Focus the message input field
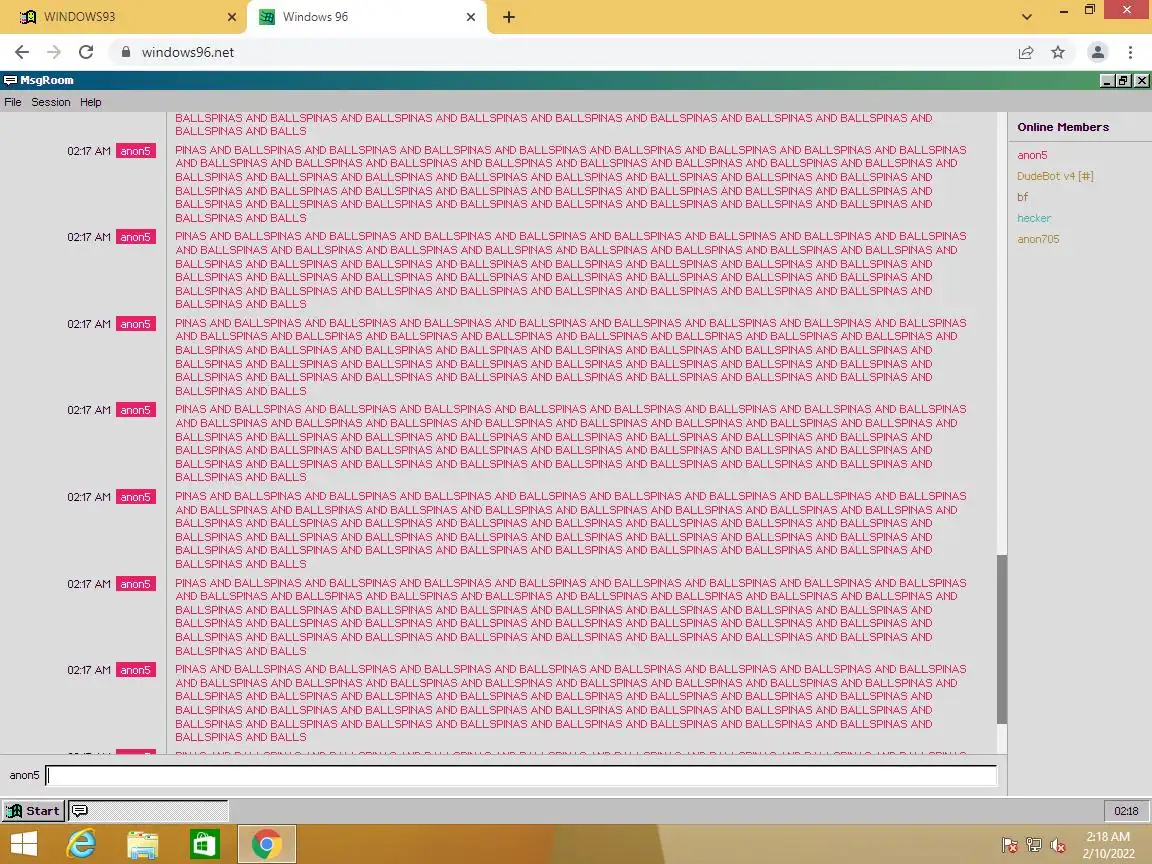 click(521, 775)
